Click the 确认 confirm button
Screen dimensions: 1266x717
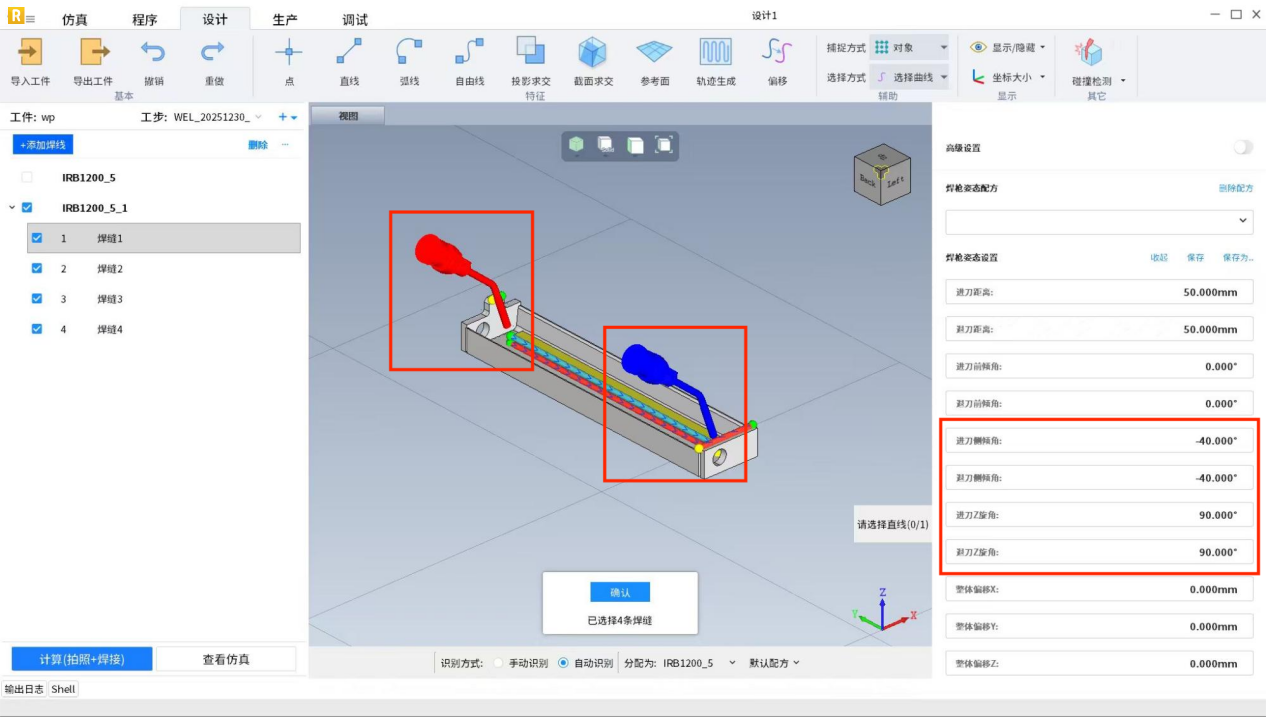[x=620, y=592]
